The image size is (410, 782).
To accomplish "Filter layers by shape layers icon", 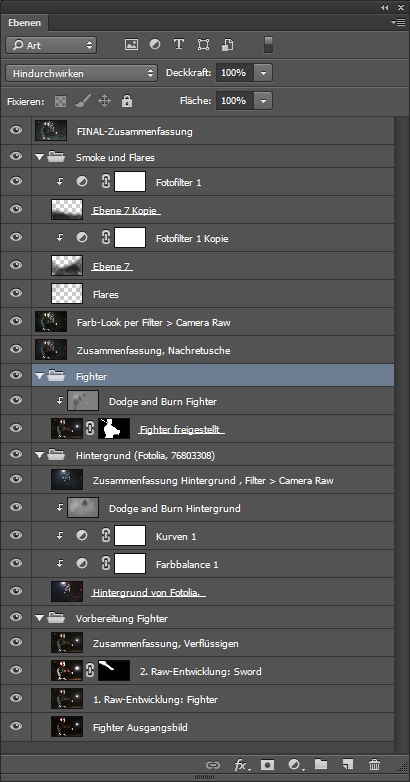I will (x=203, y=45).
